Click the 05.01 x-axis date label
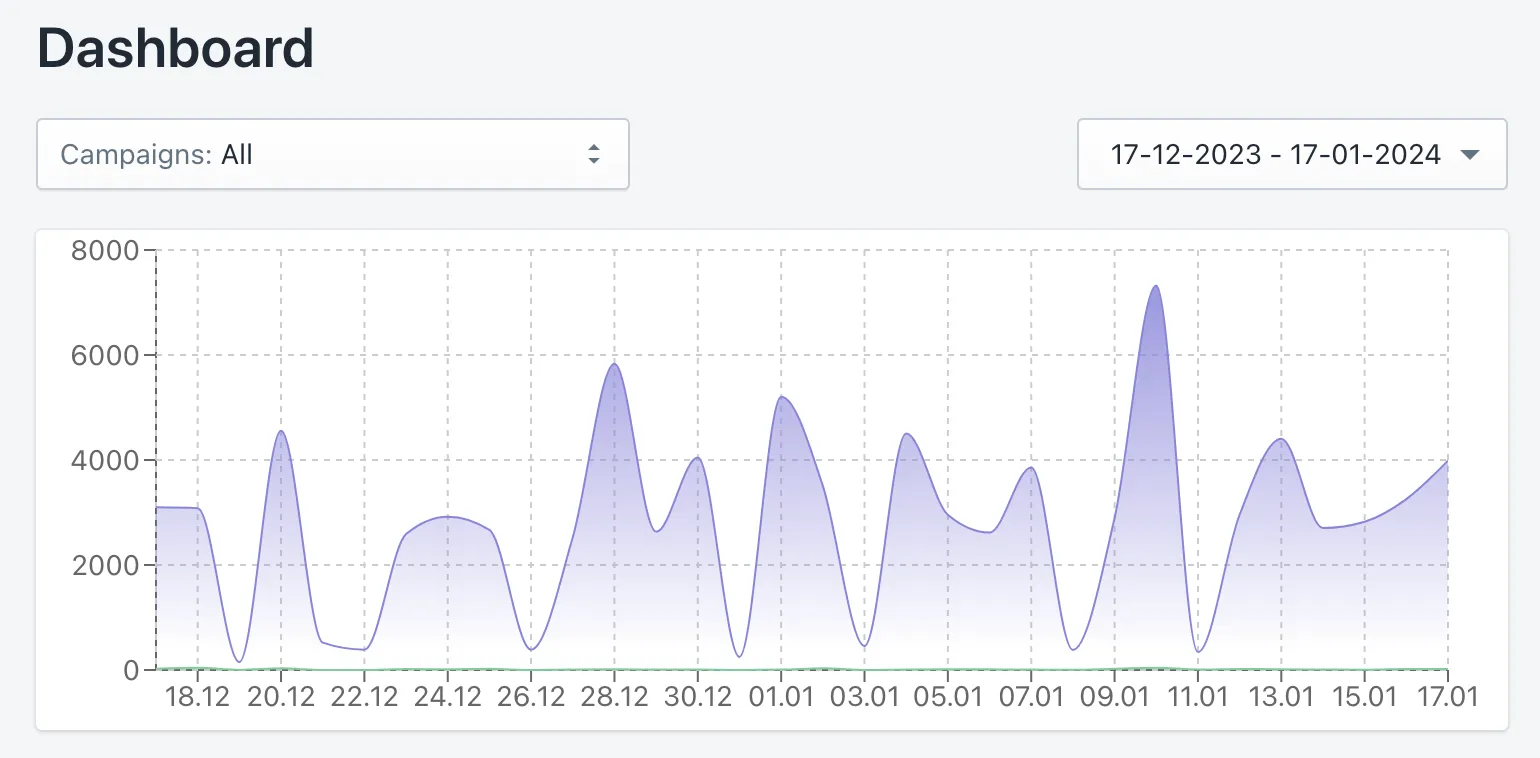Screen dimensions: 1540x758 coord(948,695)
